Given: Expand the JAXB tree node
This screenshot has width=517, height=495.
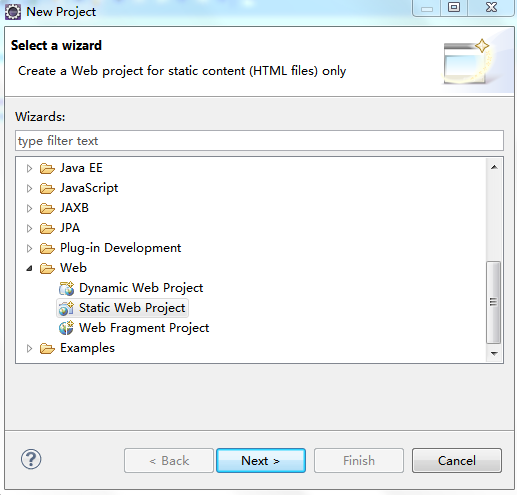Looking at the screenshot, I should pyautogui.click(x=29, y=208).
